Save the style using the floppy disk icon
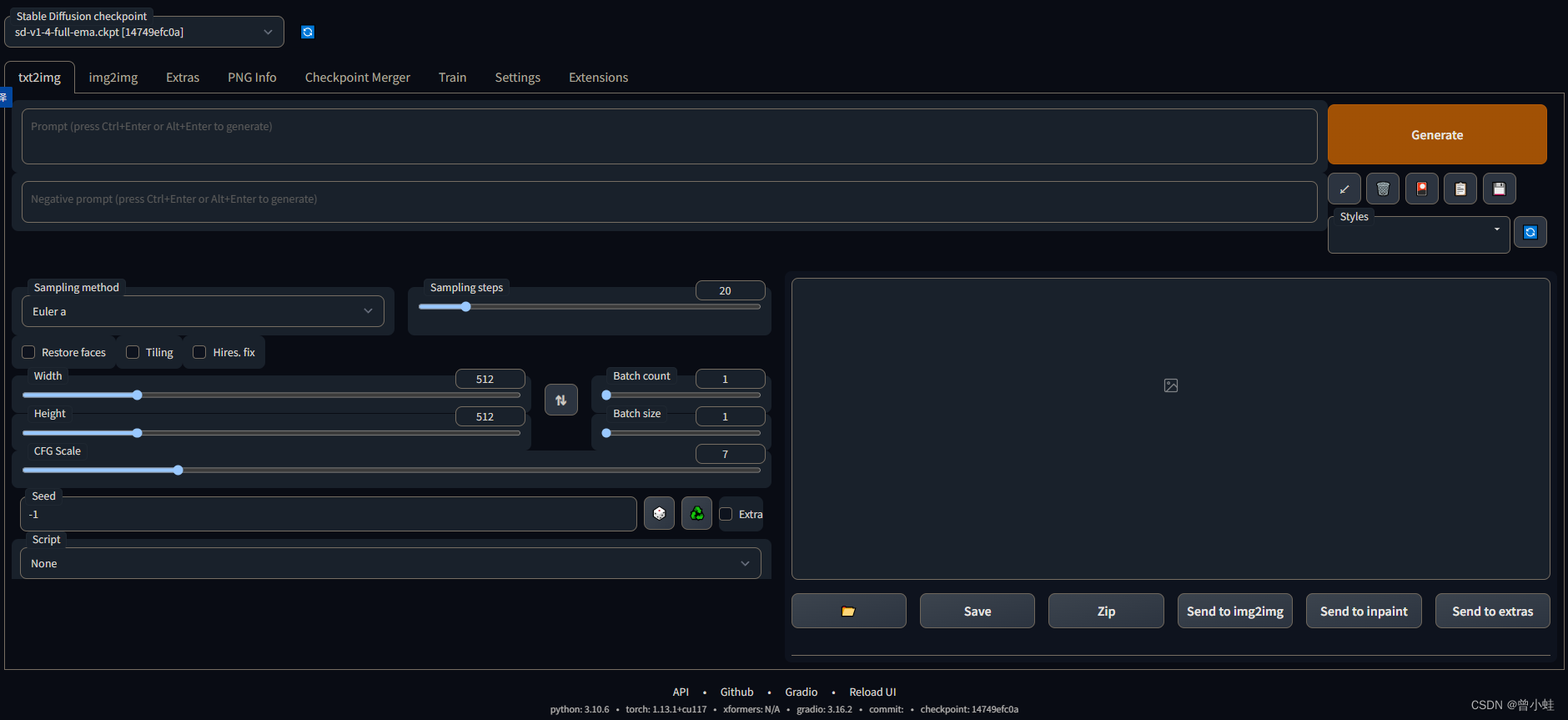Viewport: 1568px width, 720px height. point(1500,189)
